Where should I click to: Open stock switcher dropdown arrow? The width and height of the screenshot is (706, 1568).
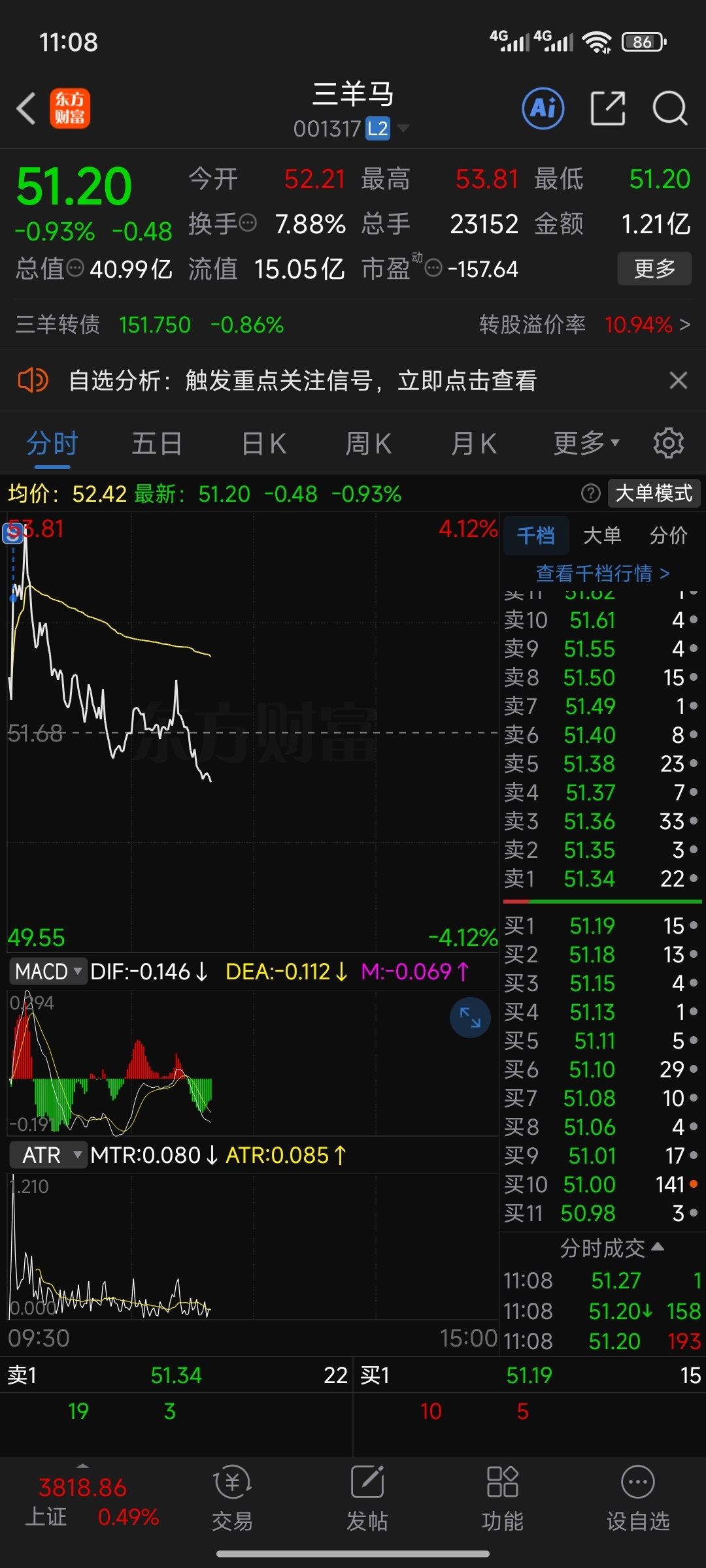tap(404, 128)
